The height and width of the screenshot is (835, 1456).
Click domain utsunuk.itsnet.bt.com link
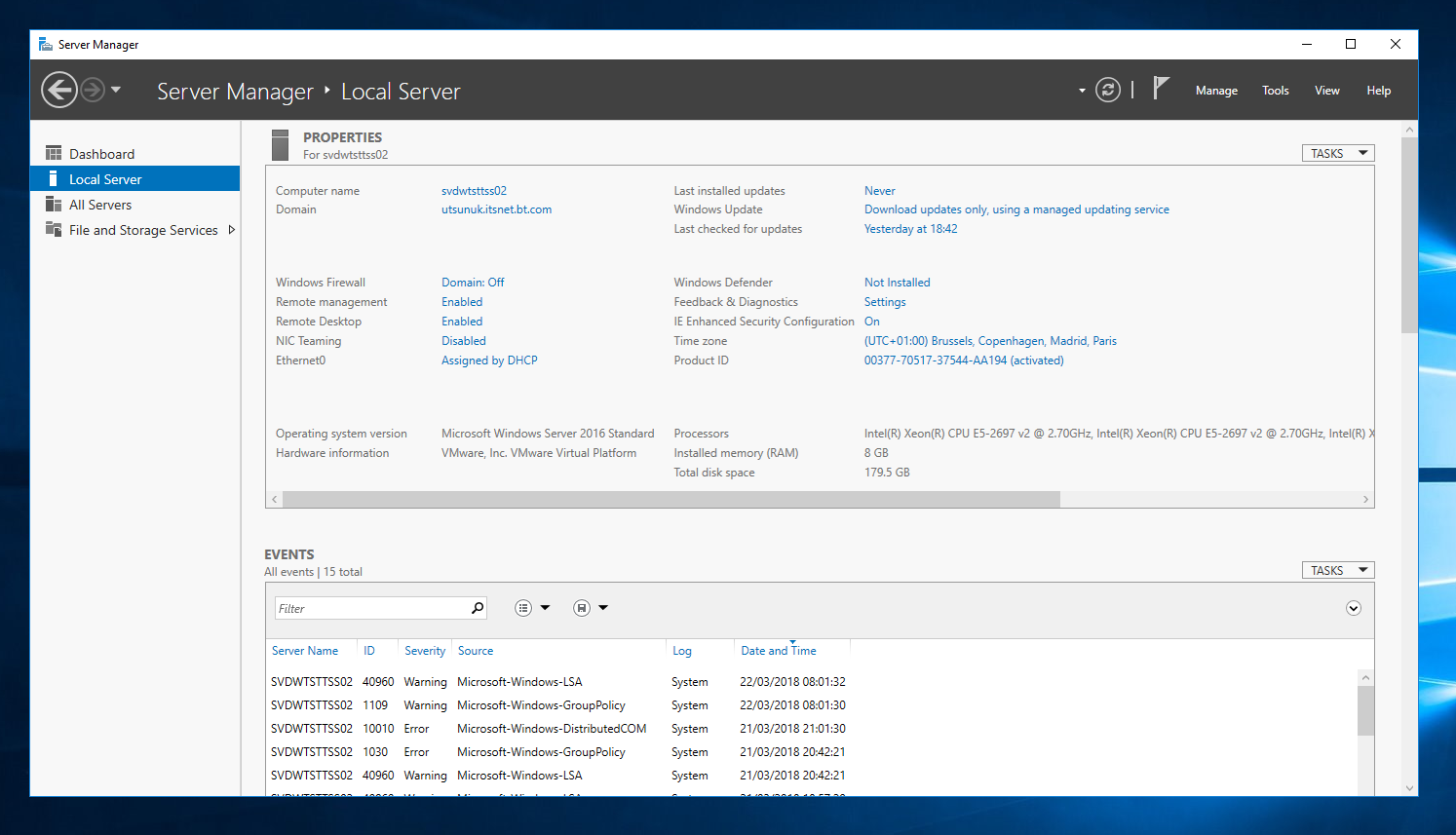(496, 209)
